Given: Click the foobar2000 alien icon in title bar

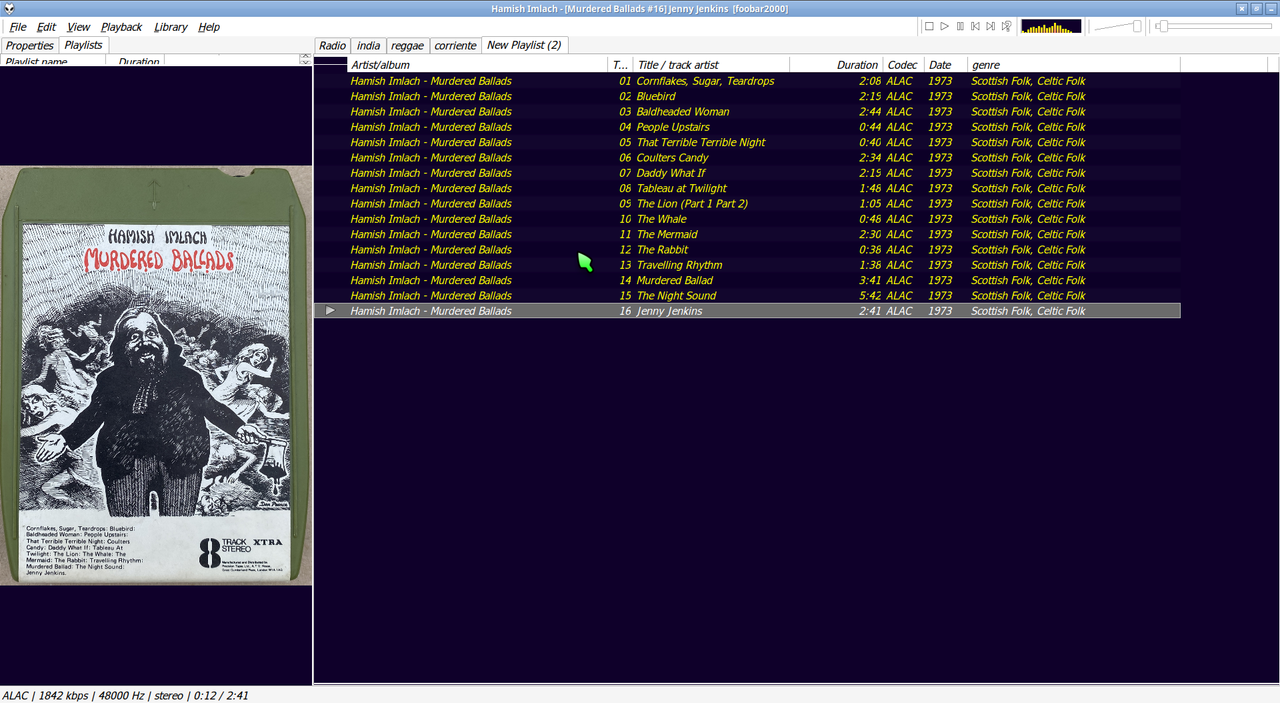Looking at the screenshot, I should [x=8, y=8].
